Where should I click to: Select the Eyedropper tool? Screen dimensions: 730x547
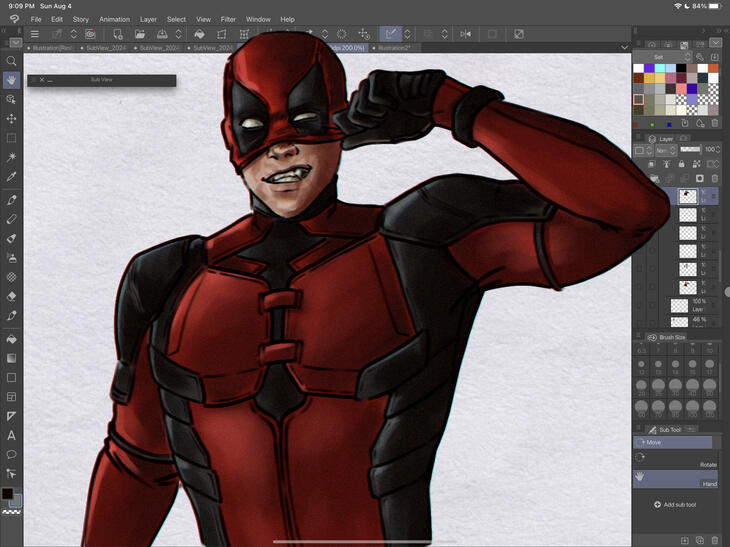[x=11, y=176]
